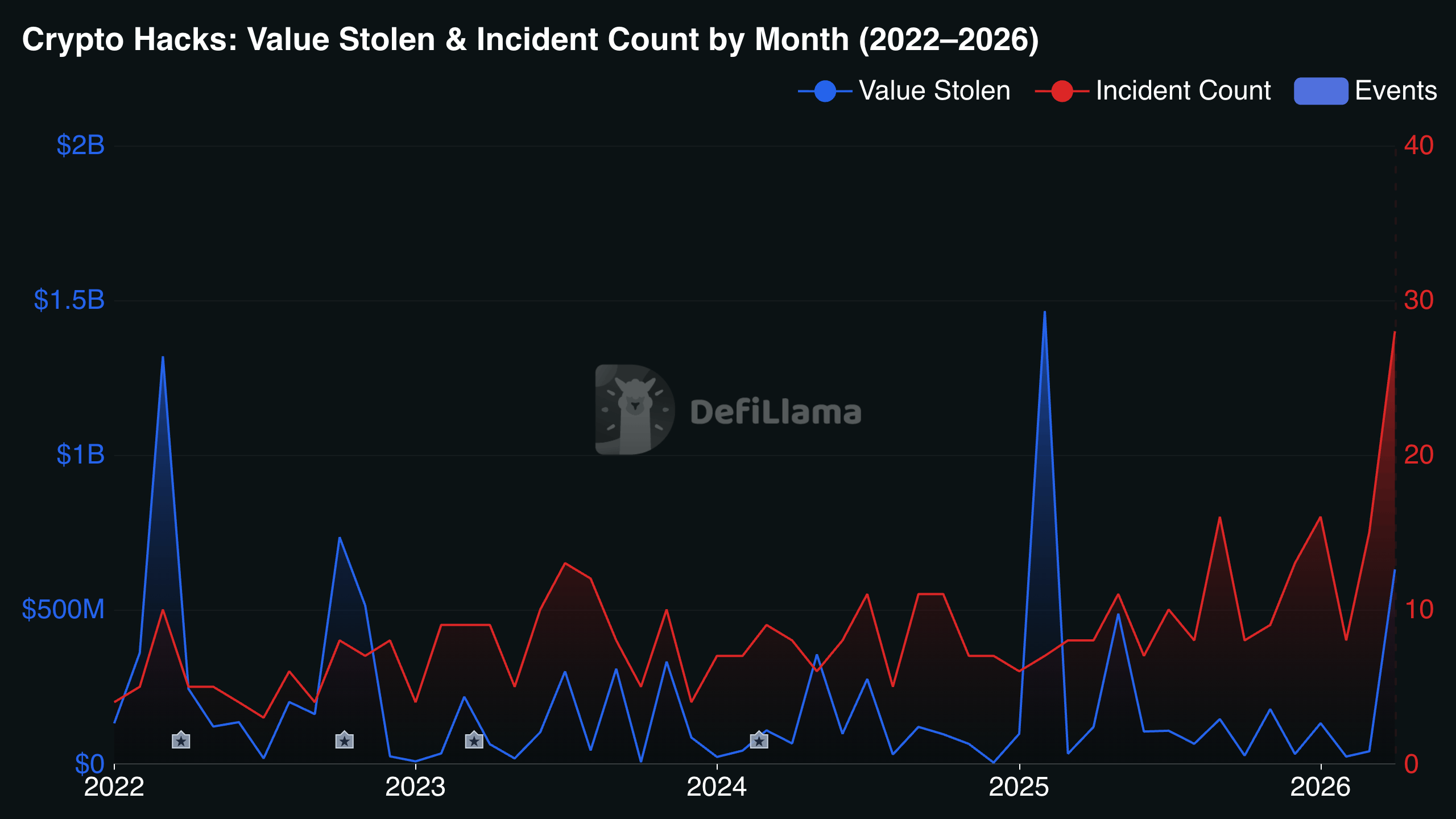Click the 2025 x-axis label
1456x819 pixels.
(1019, 787)
